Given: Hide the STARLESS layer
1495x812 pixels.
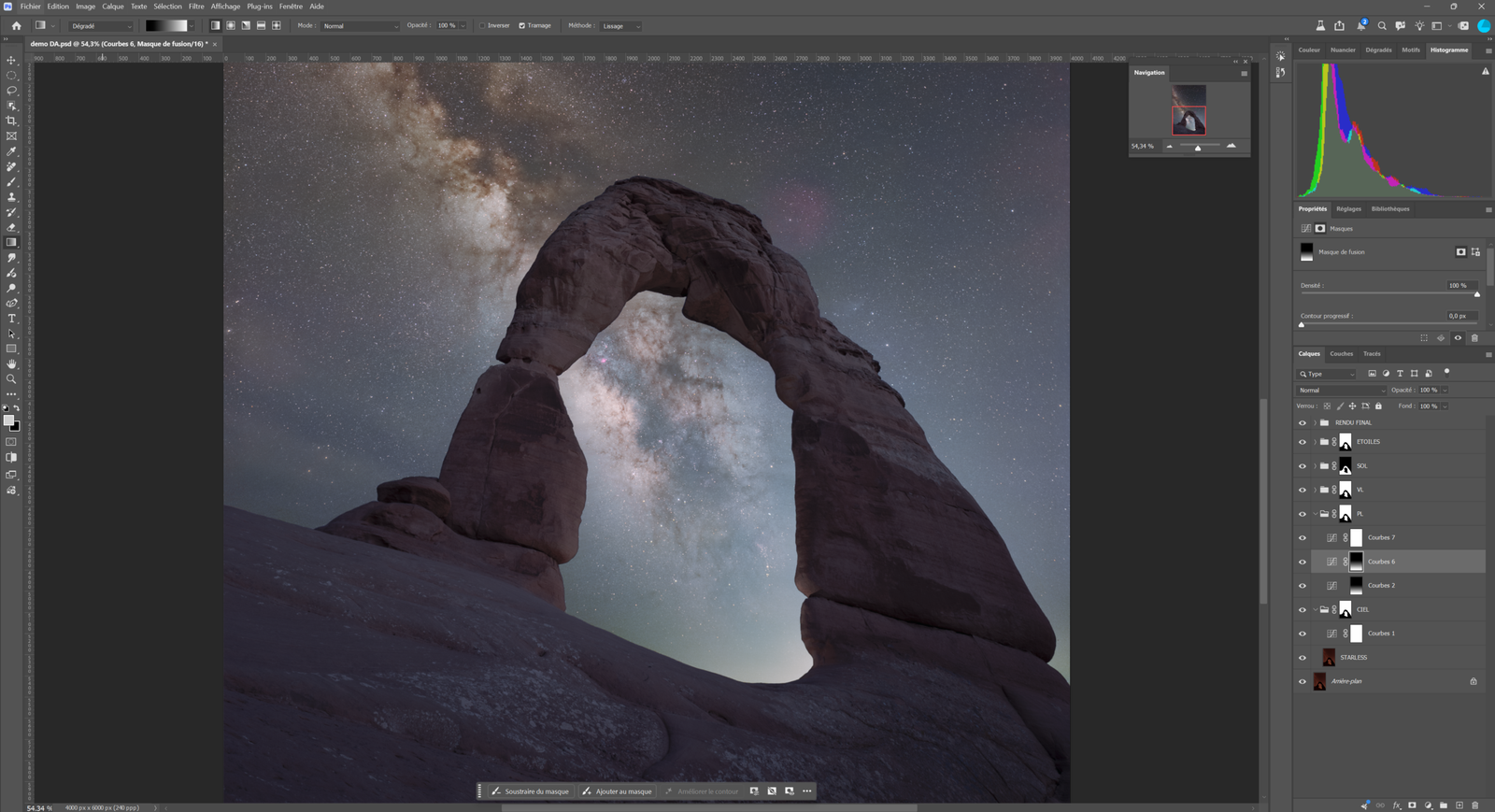Looking at the screenshot, I should [1303, 658].
